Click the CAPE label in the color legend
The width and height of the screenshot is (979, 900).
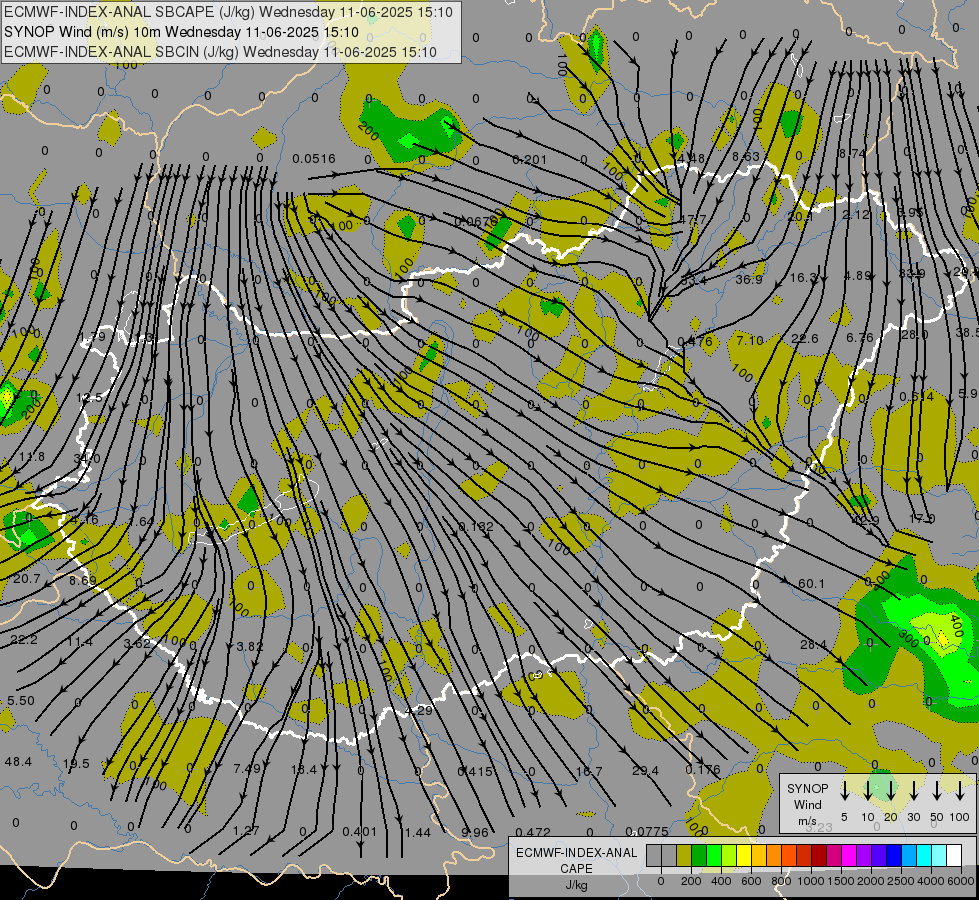point(576,869)
